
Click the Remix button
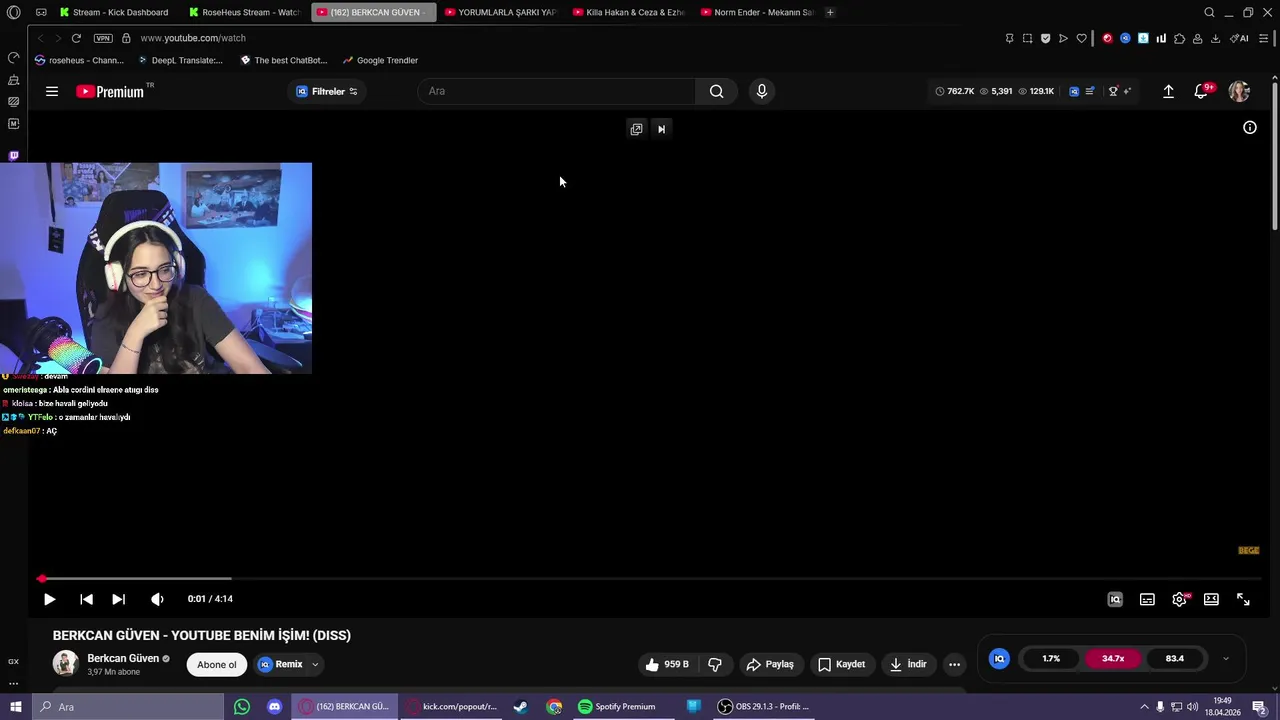pyautogui.click(x=280, y=664)
